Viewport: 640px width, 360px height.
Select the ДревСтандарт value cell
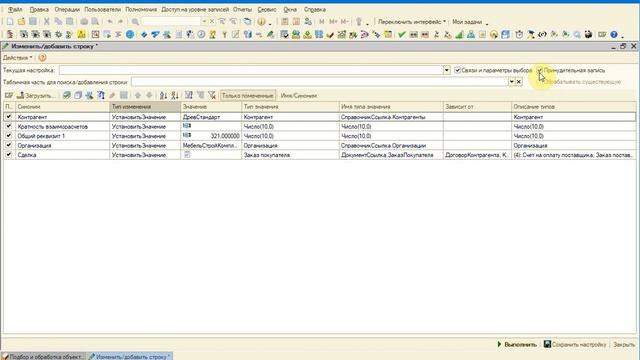211,117
